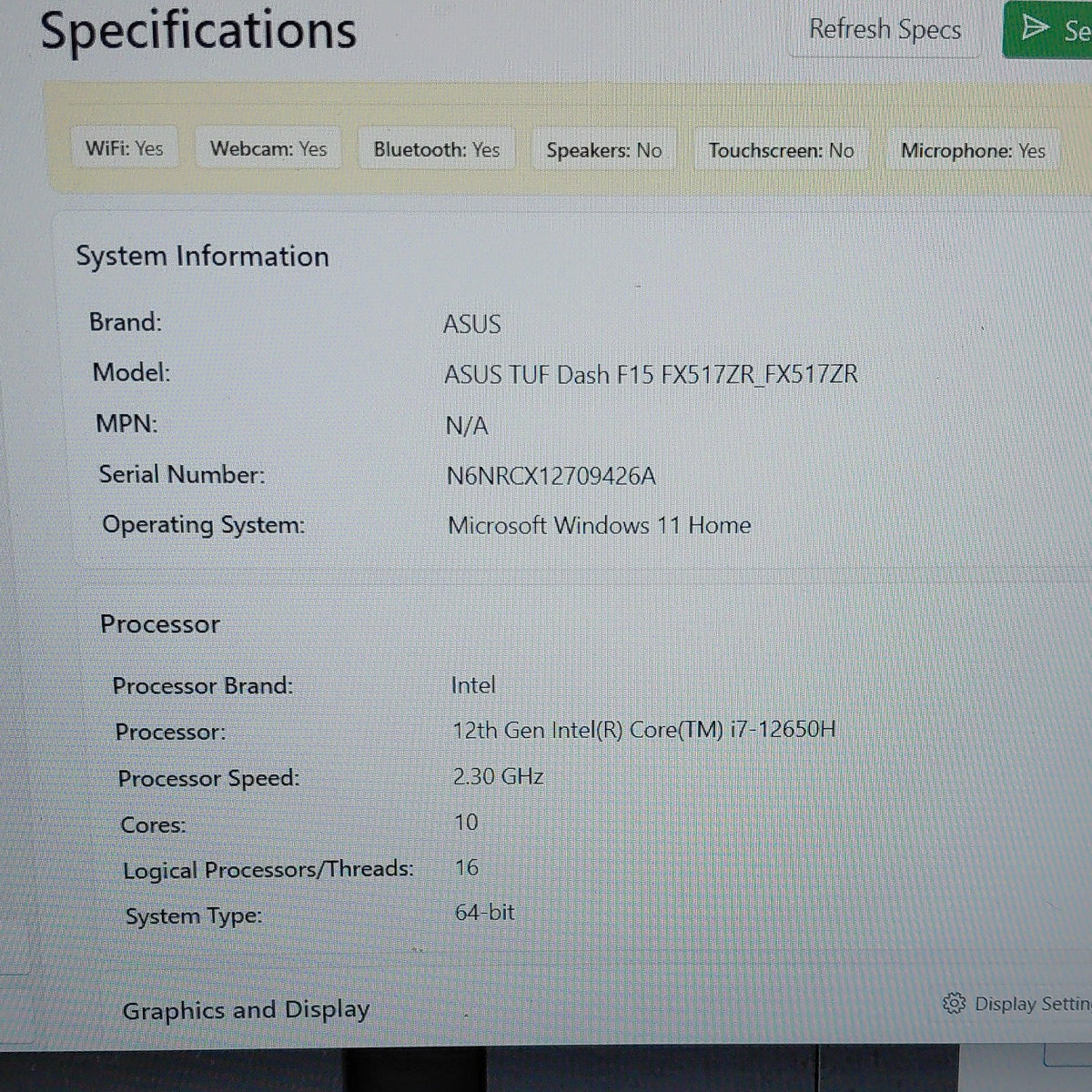Click the Processor Brand value Intel
1092x1092 pixels.
473,685
